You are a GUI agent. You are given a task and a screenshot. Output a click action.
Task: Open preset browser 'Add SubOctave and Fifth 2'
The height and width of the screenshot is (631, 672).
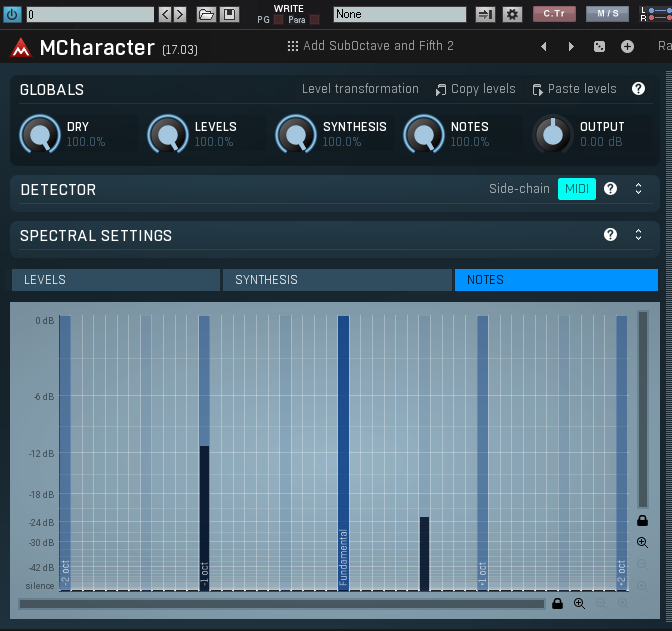pos(378,46)
